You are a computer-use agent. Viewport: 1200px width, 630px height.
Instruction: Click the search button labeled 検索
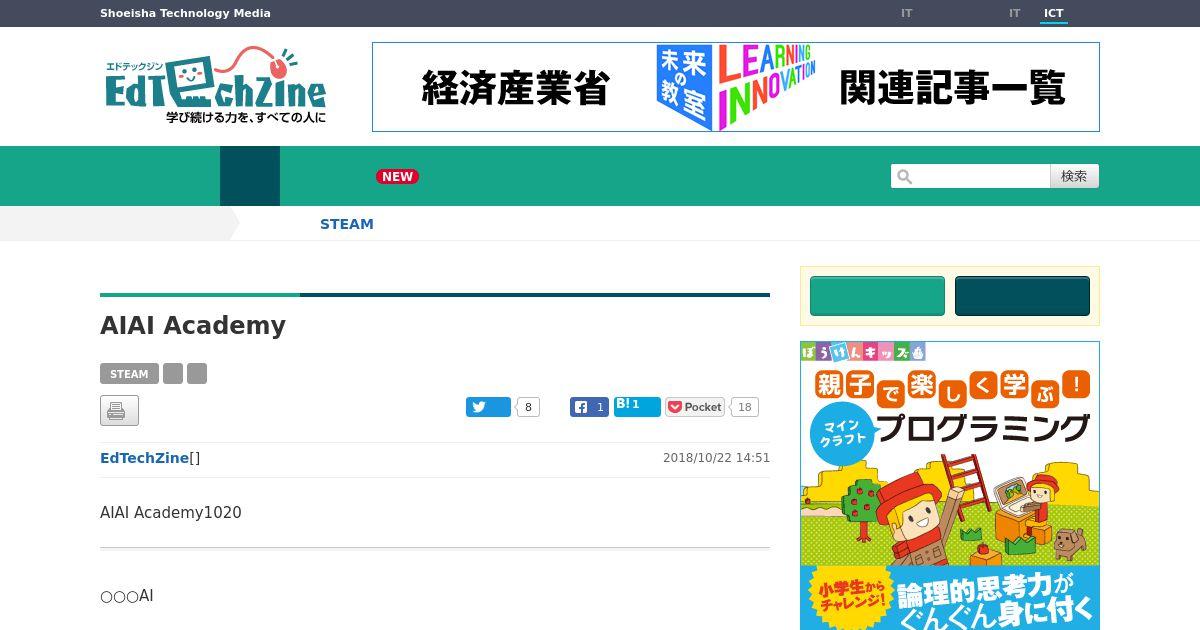[1074, 176]
